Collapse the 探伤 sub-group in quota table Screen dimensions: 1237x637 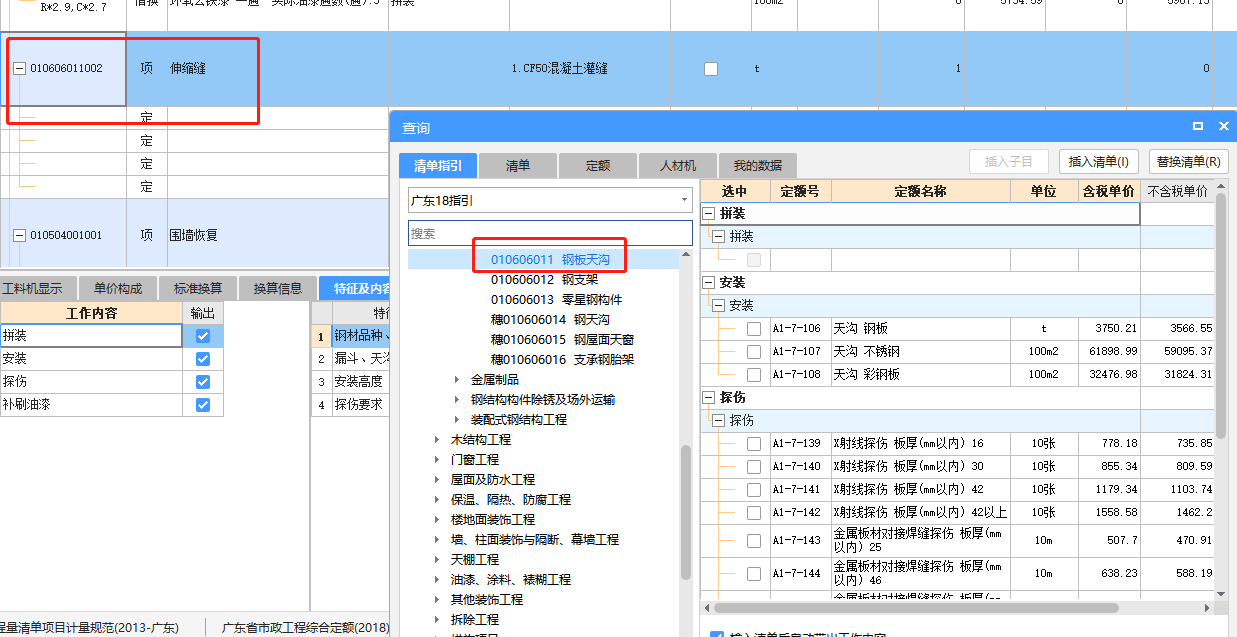pos(718,421)
